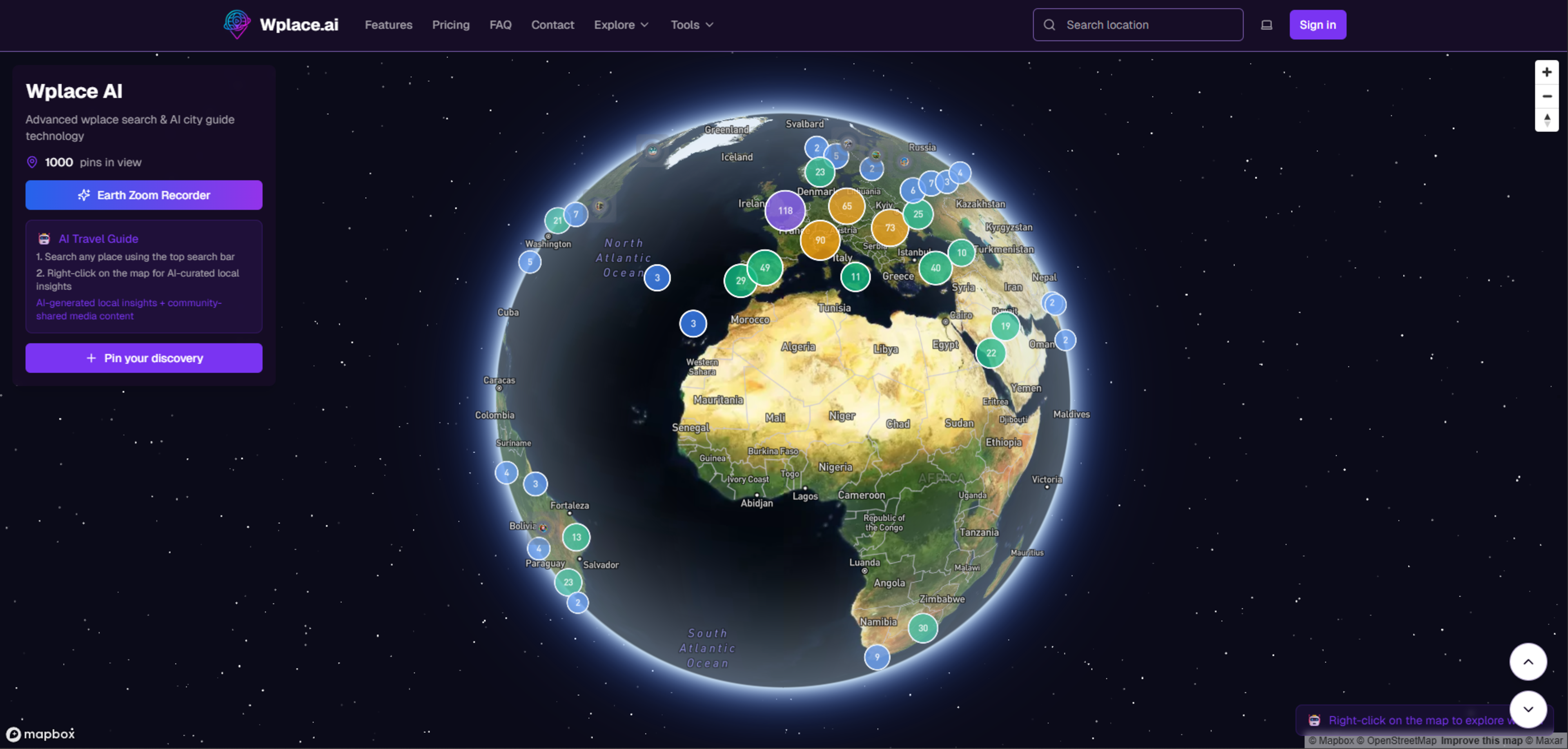This screenshot has height=749, width=1568.
Task: Open the Explore dropdown
Action: tap(621, 25)
